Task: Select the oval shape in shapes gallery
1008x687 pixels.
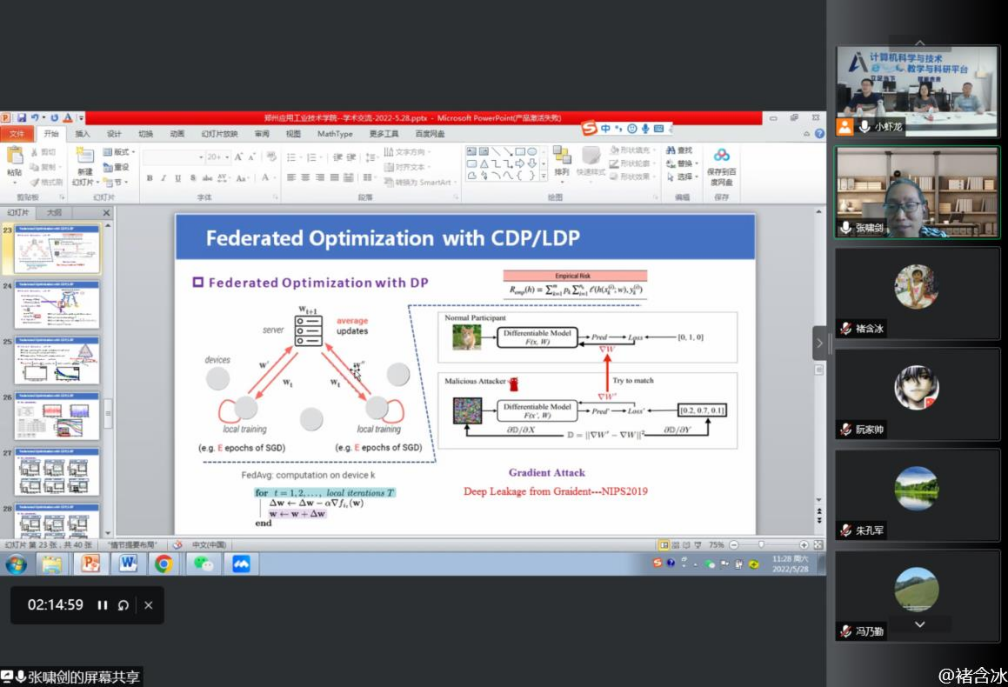Action: tap(532, 152)
